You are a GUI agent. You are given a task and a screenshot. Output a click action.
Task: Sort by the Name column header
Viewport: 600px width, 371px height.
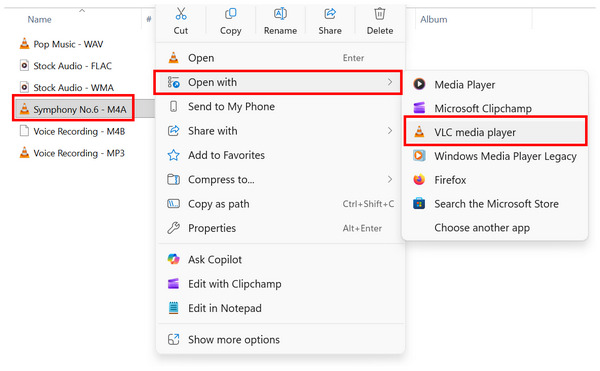point(39,20)
